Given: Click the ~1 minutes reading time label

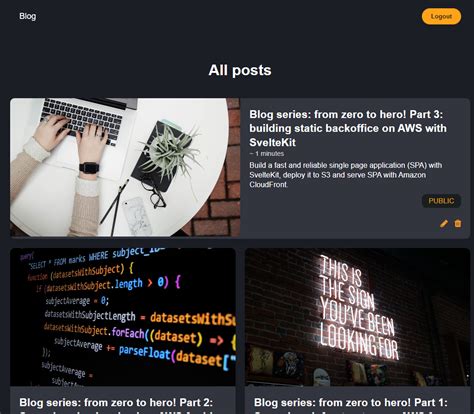Looking at the screenshot, I should tap(267, 154).
